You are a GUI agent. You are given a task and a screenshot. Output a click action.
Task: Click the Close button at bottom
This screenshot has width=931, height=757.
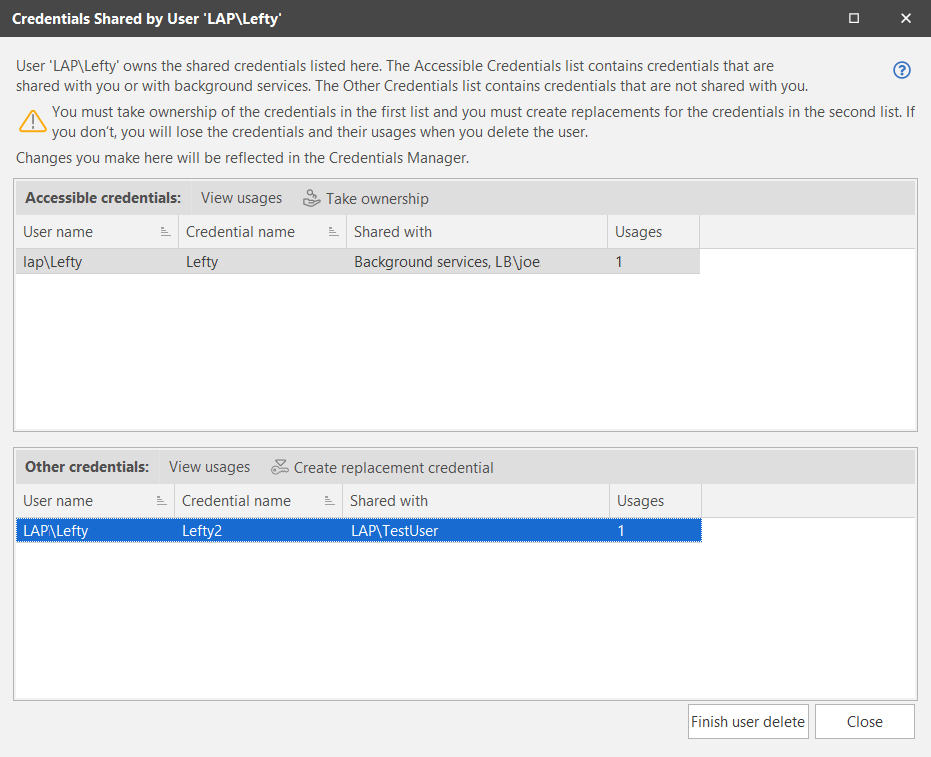864,721
